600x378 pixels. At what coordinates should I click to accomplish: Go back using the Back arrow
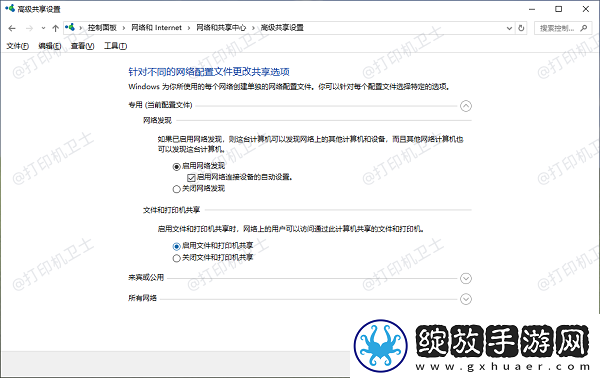[12, 28]
